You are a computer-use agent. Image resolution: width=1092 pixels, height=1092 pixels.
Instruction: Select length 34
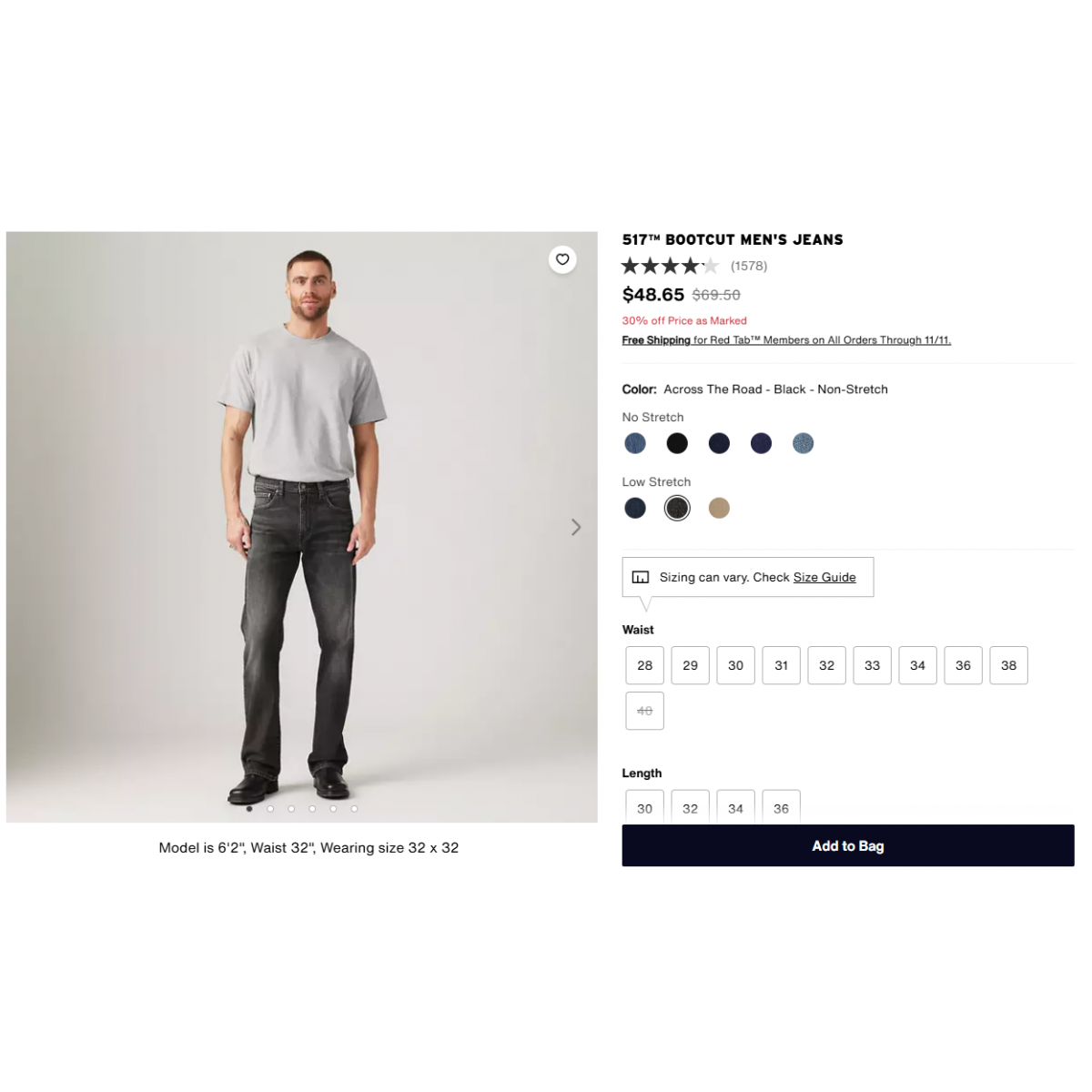pyautogui.click(x=735, y=807)
